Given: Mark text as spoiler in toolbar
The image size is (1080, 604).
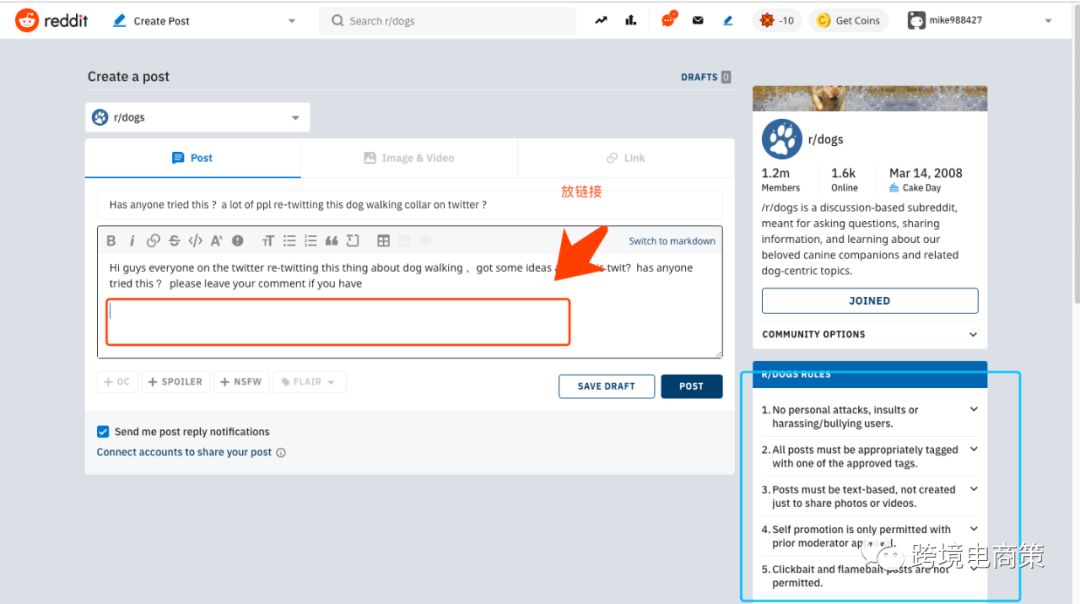Looking at the screenshot, I should [238, 240].
